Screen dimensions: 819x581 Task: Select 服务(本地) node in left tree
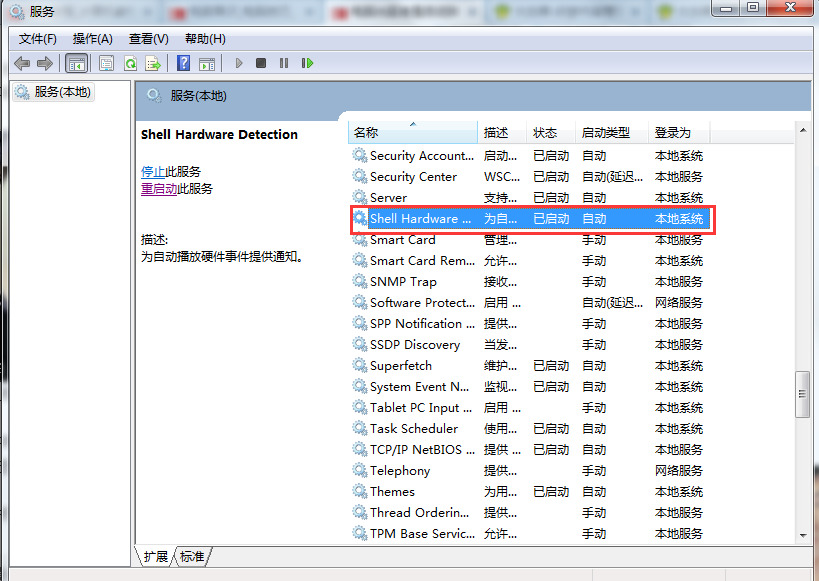[x=53, y=92]
